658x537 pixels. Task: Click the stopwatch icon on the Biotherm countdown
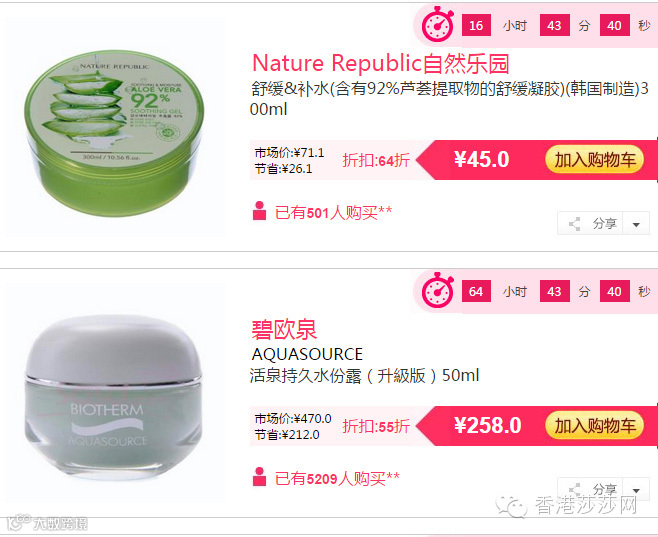pos(438,290)
